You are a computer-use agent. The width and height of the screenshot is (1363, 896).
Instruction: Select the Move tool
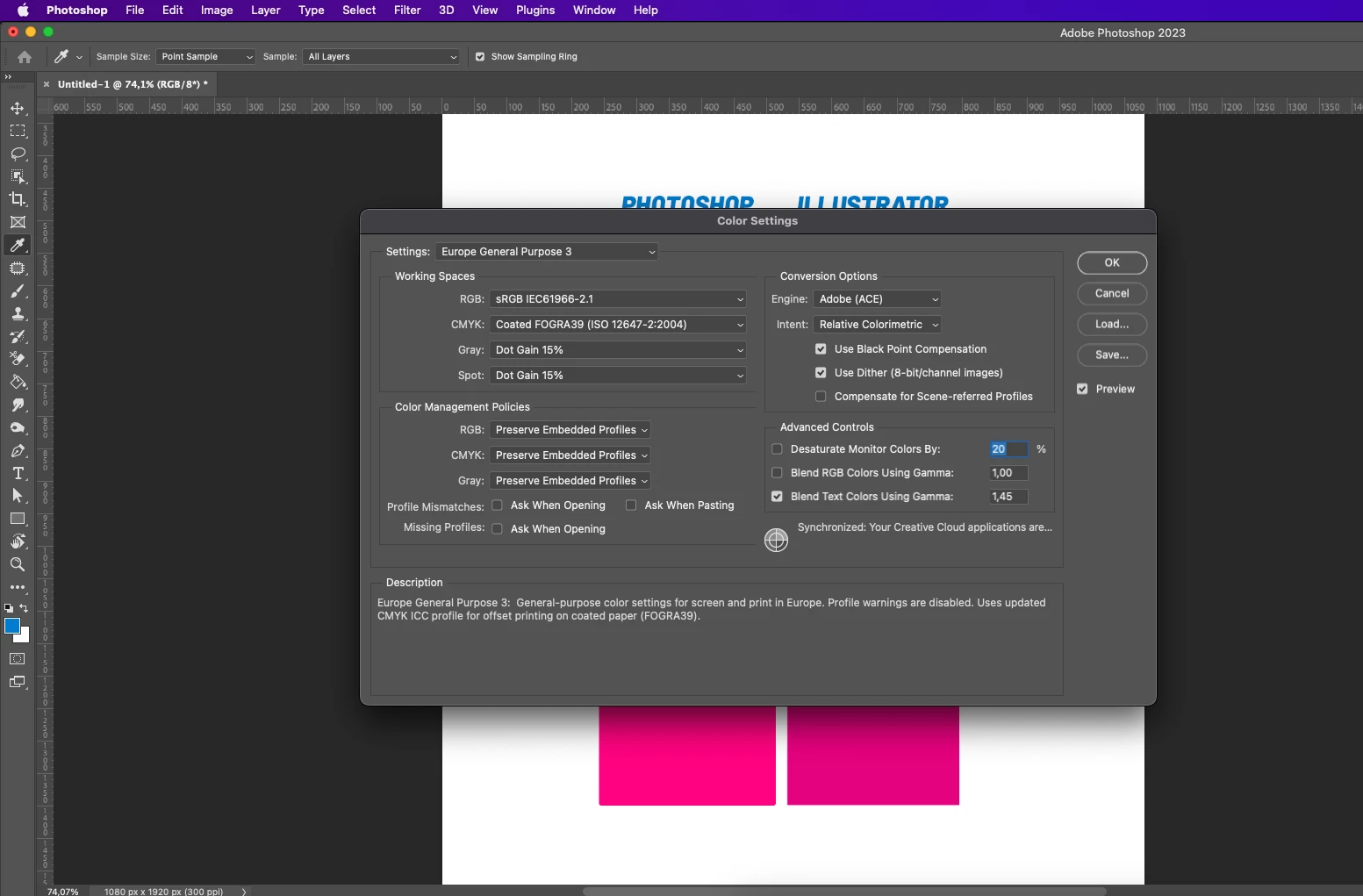pyautogui.click(x=18, y=109)
